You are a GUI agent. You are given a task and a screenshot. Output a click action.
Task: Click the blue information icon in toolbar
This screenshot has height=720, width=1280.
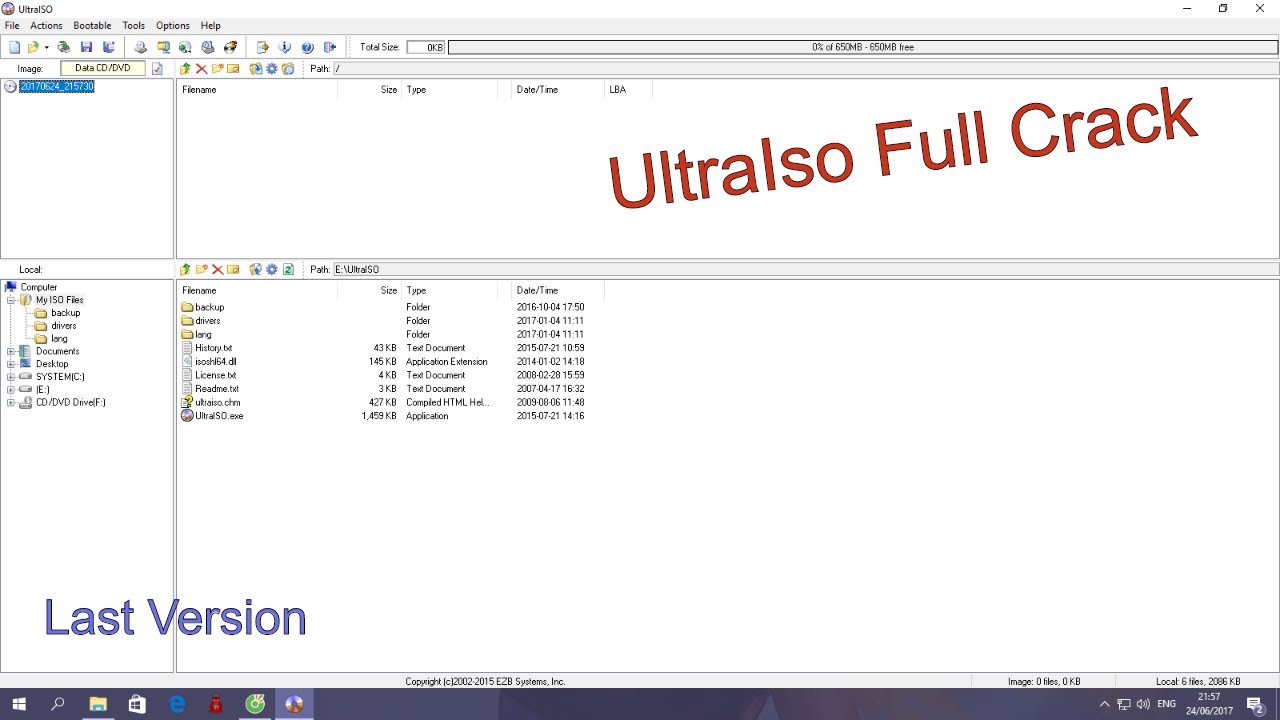tap(285, 47)
